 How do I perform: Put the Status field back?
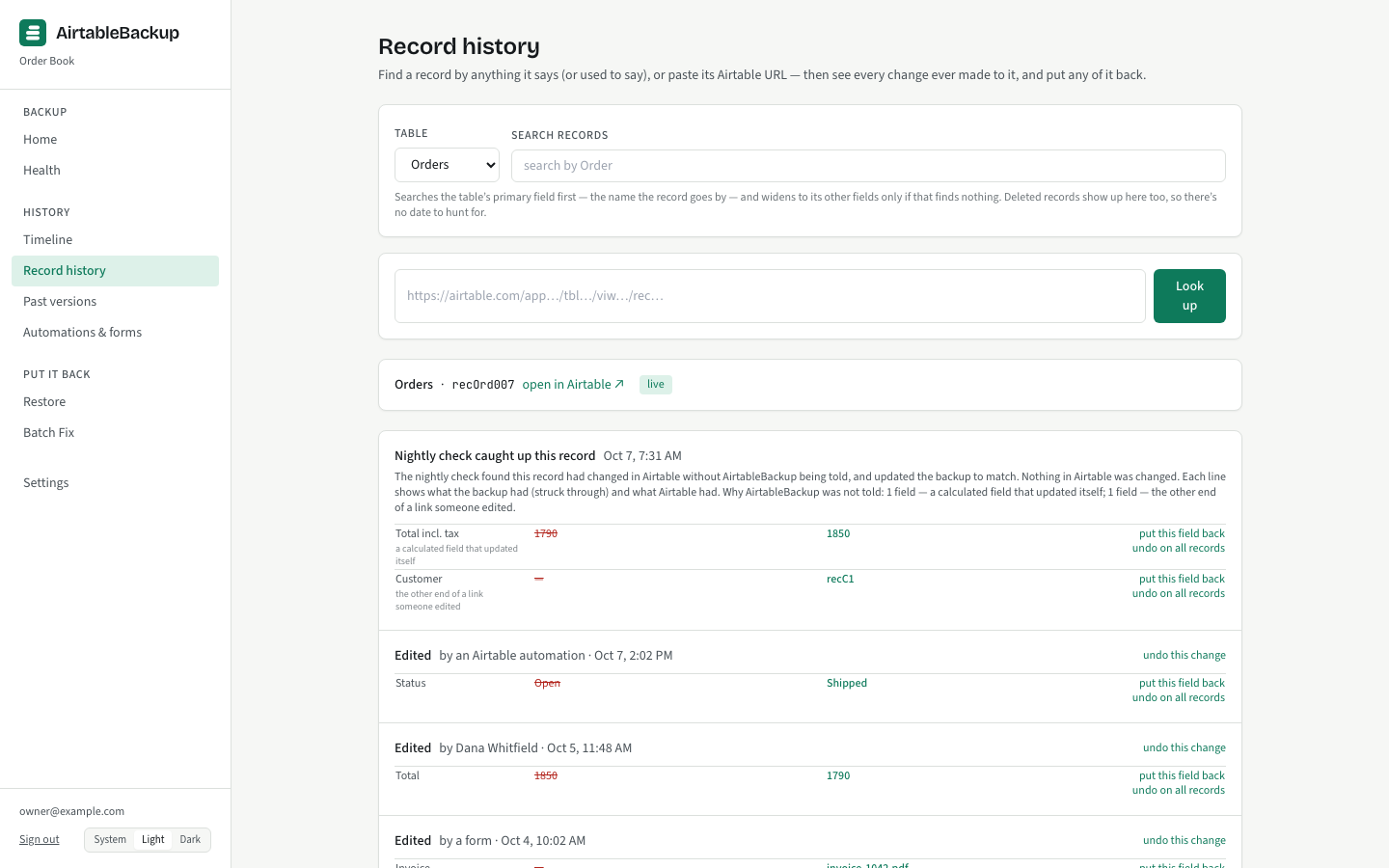point(1182,683)
